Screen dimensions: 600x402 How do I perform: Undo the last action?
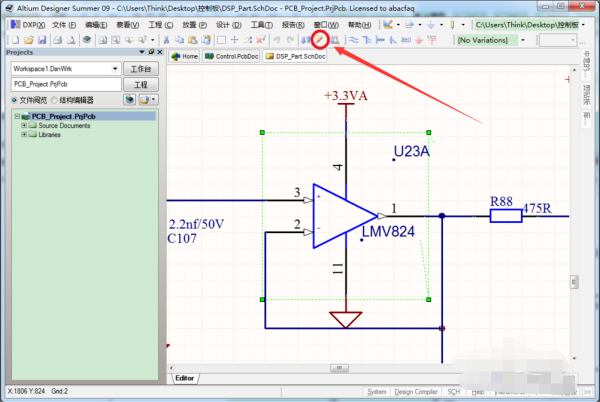[x=277, y=40]
